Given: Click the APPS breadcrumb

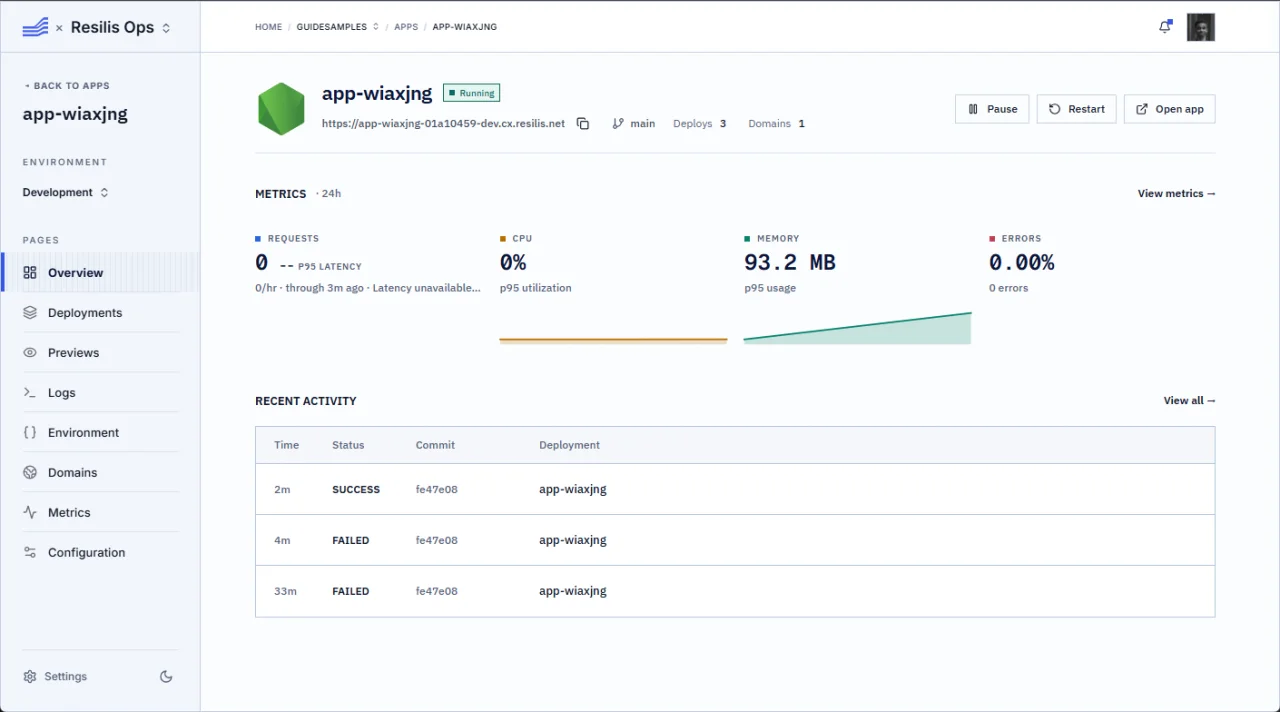Looking at the screenshot, I should (406, 27).
